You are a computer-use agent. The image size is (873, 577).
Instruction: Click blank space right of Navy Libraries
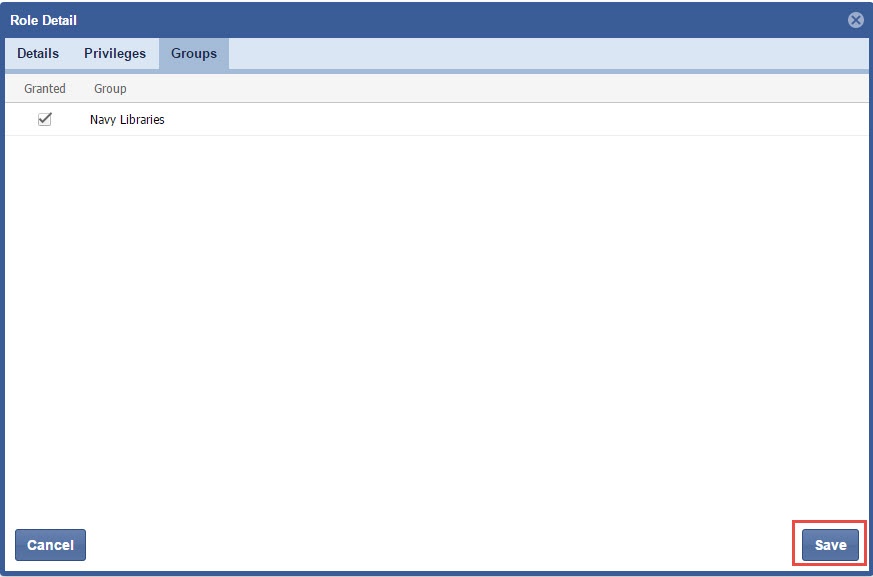(x=500, y=120)
